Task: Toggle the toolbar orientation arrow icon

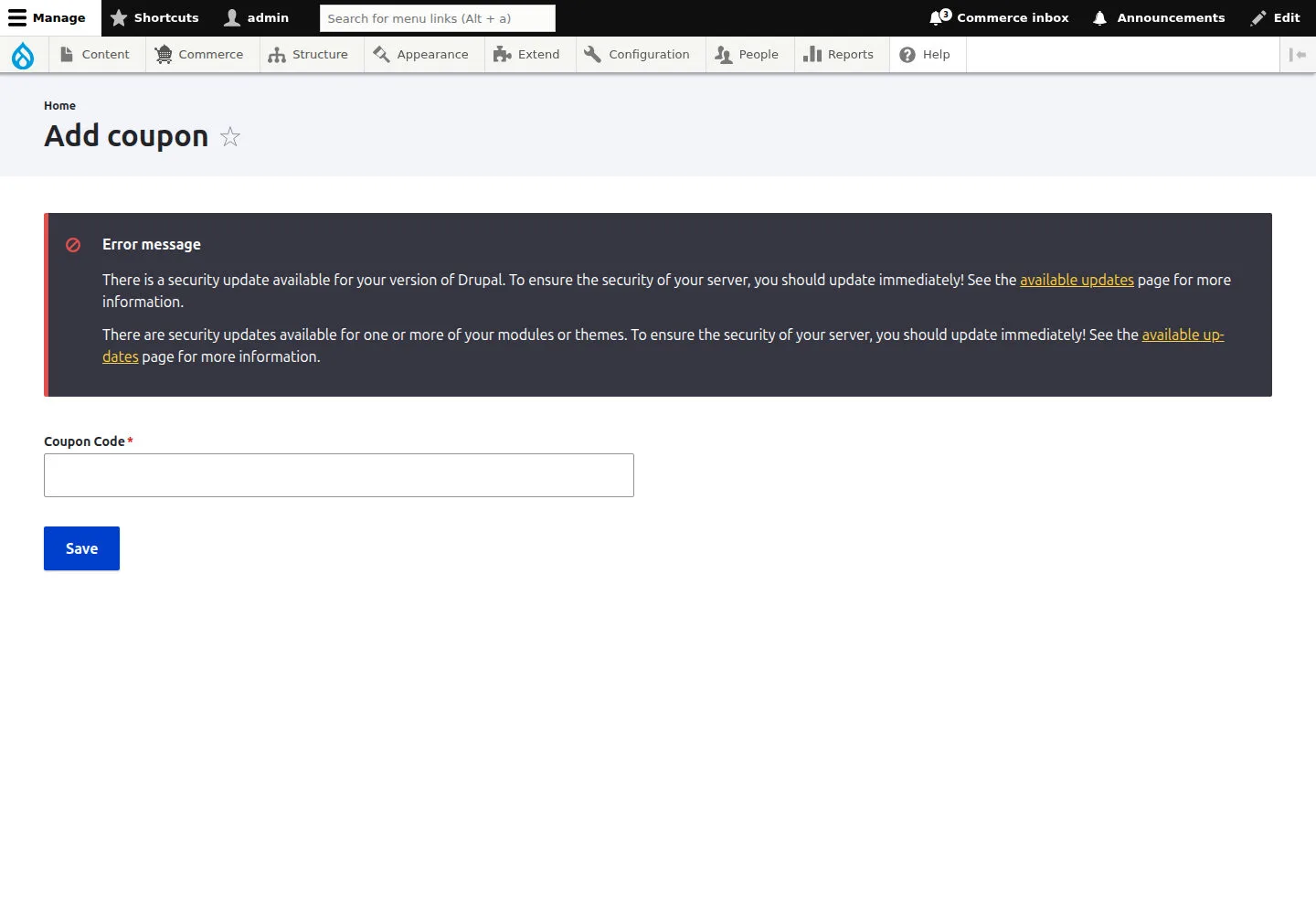Action: (x=1298, y=55)
